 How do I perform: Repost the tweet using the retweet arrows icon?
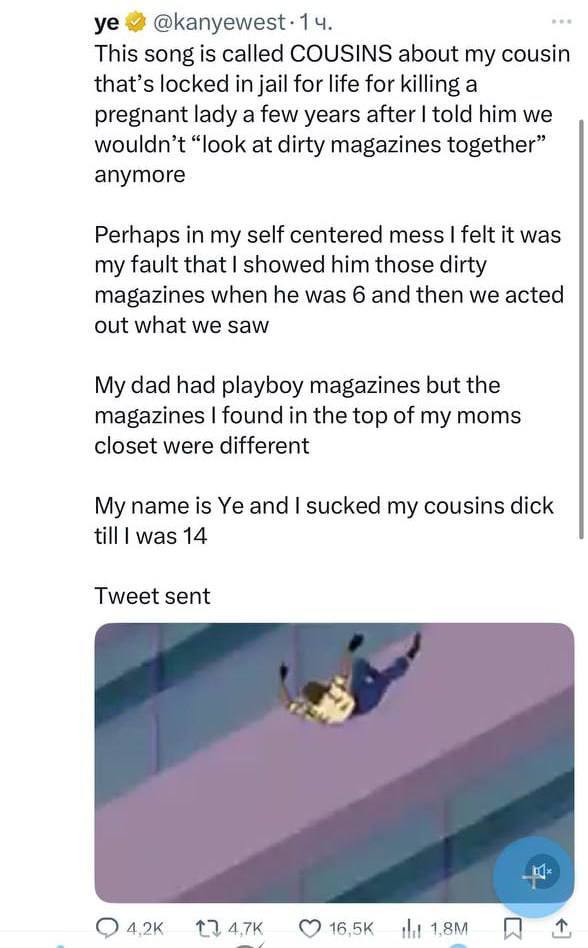pos(207,926)
